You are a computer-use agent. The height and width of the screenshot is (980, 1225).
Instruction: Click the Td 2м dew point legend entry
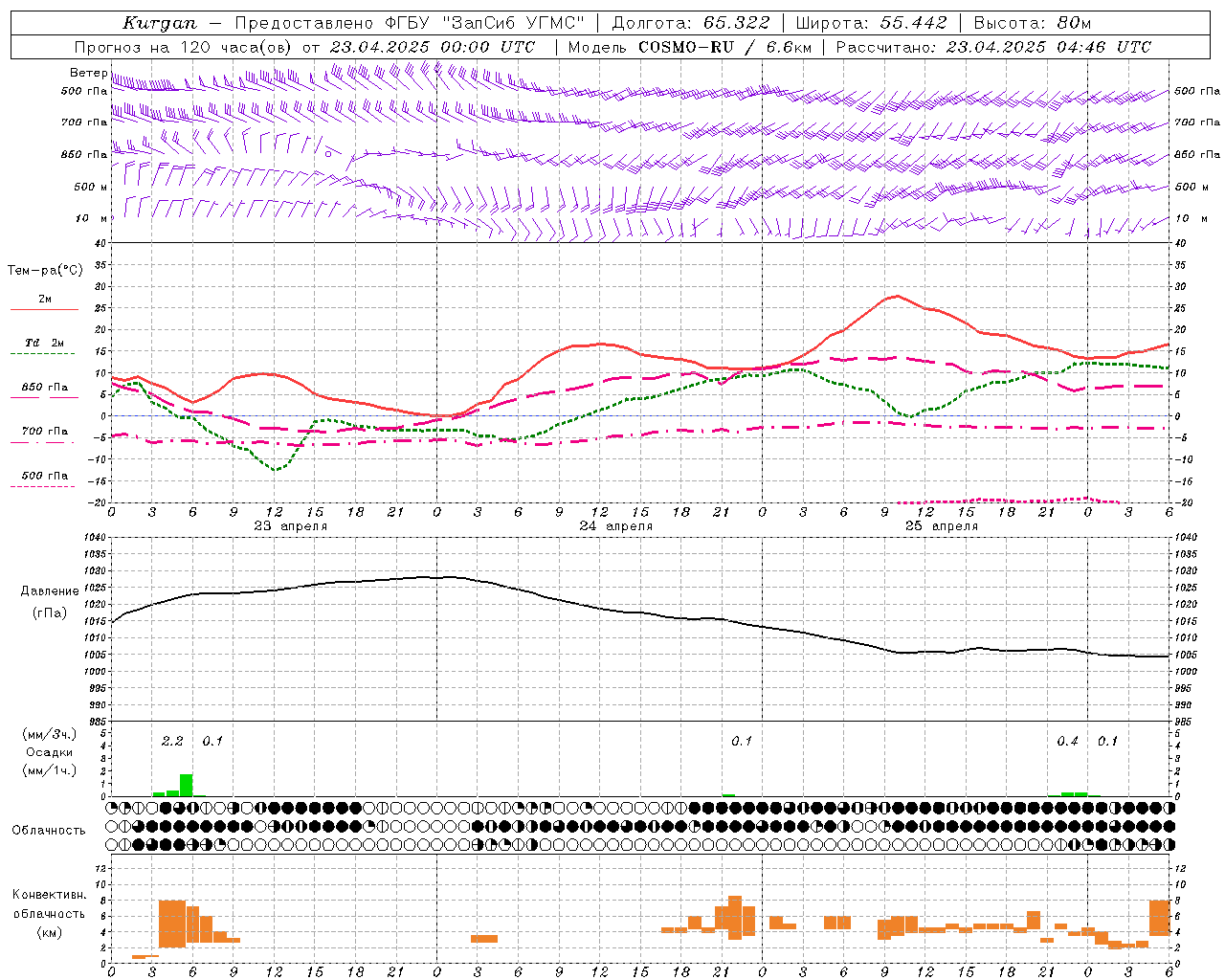pos(45,343)
